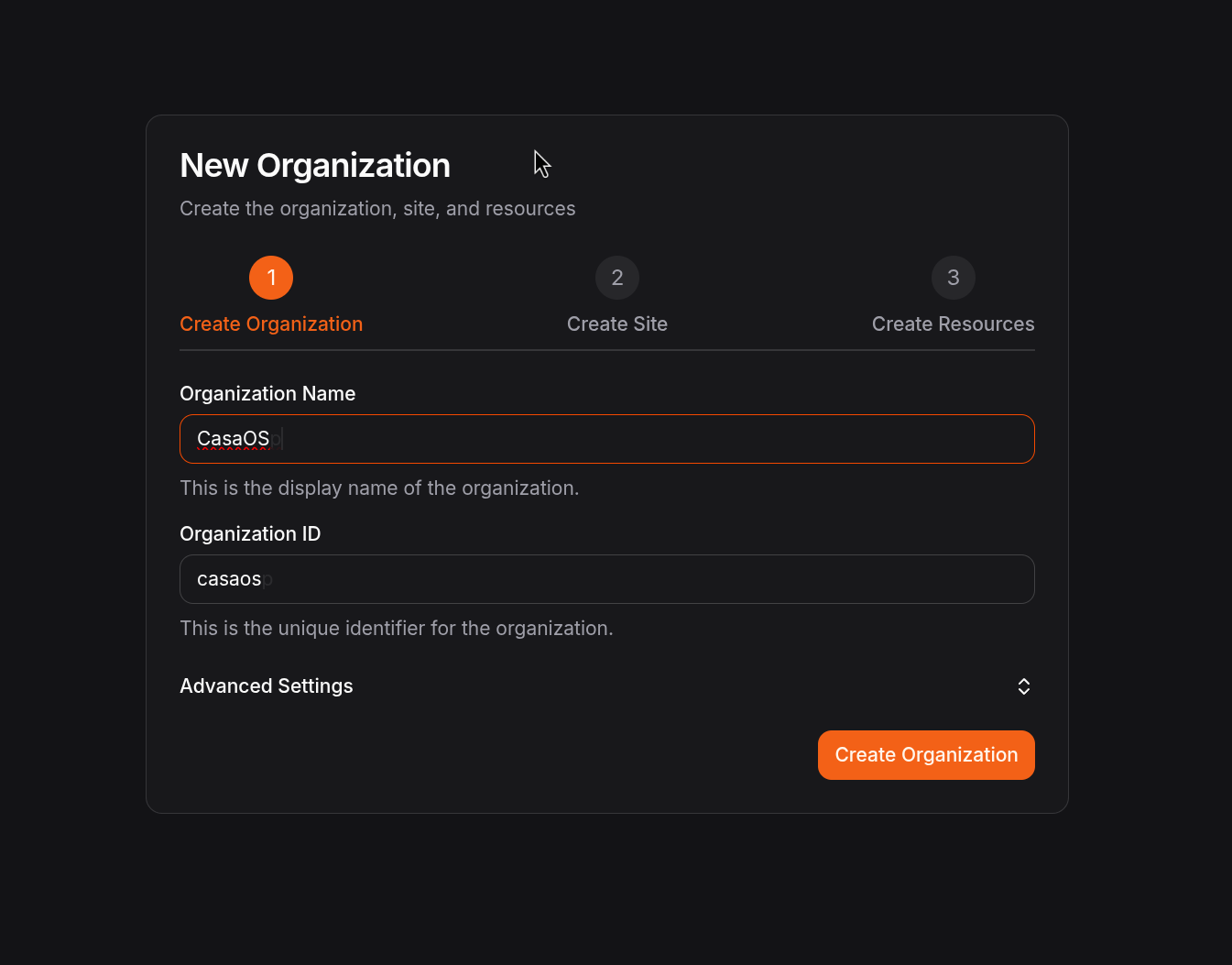This screenshot has width=1232, height=965.
Task: Click the divider line beneath the steps
Action: point(607,350)
